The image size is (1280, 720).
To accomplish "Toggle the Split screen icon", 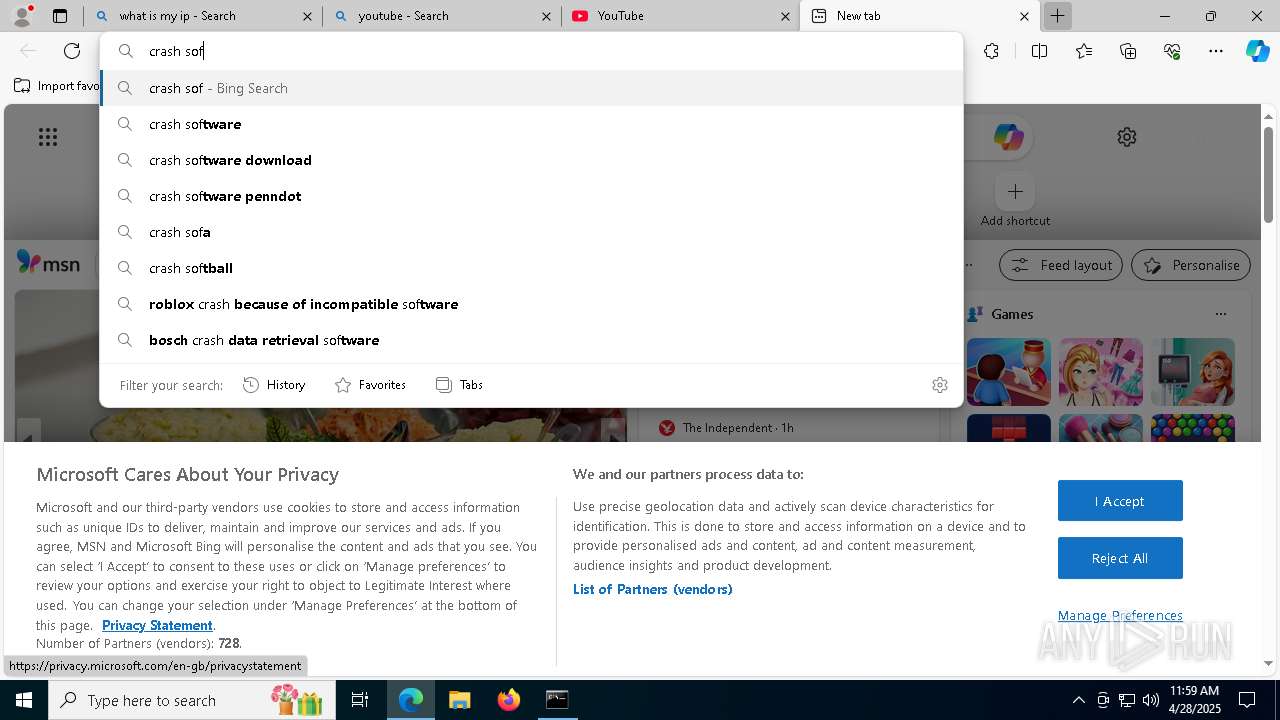I will (1039, 51).
